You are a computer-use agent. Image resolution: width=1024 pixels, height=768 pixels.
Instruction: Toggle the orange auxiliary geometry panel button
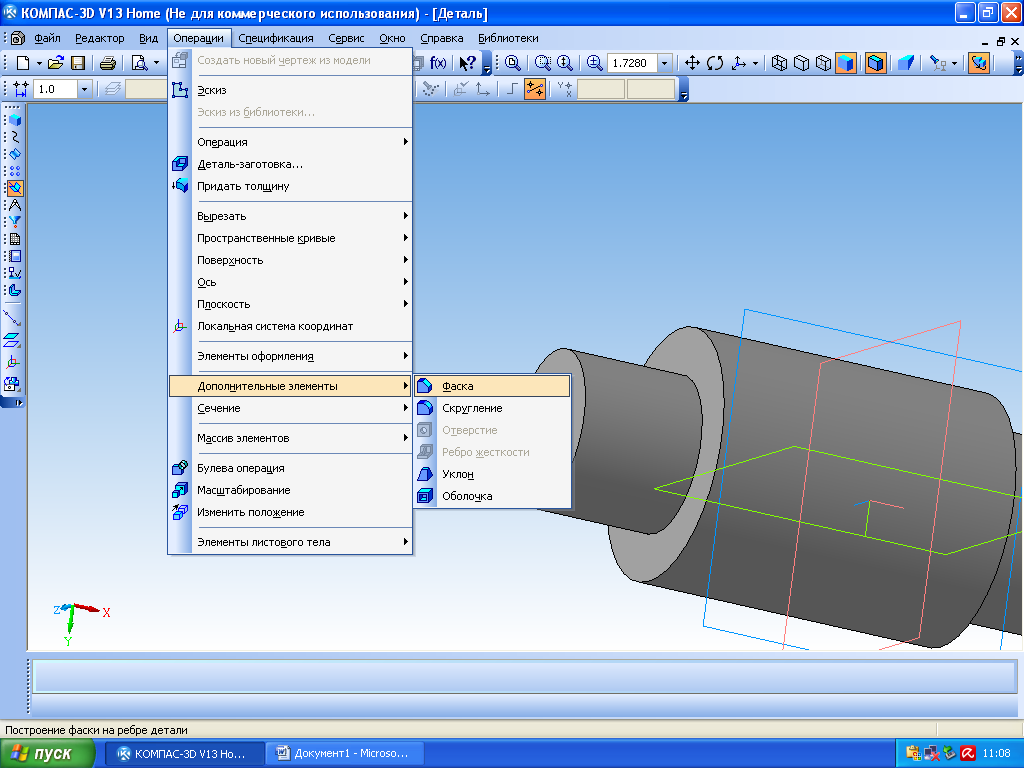click(15, 188)
